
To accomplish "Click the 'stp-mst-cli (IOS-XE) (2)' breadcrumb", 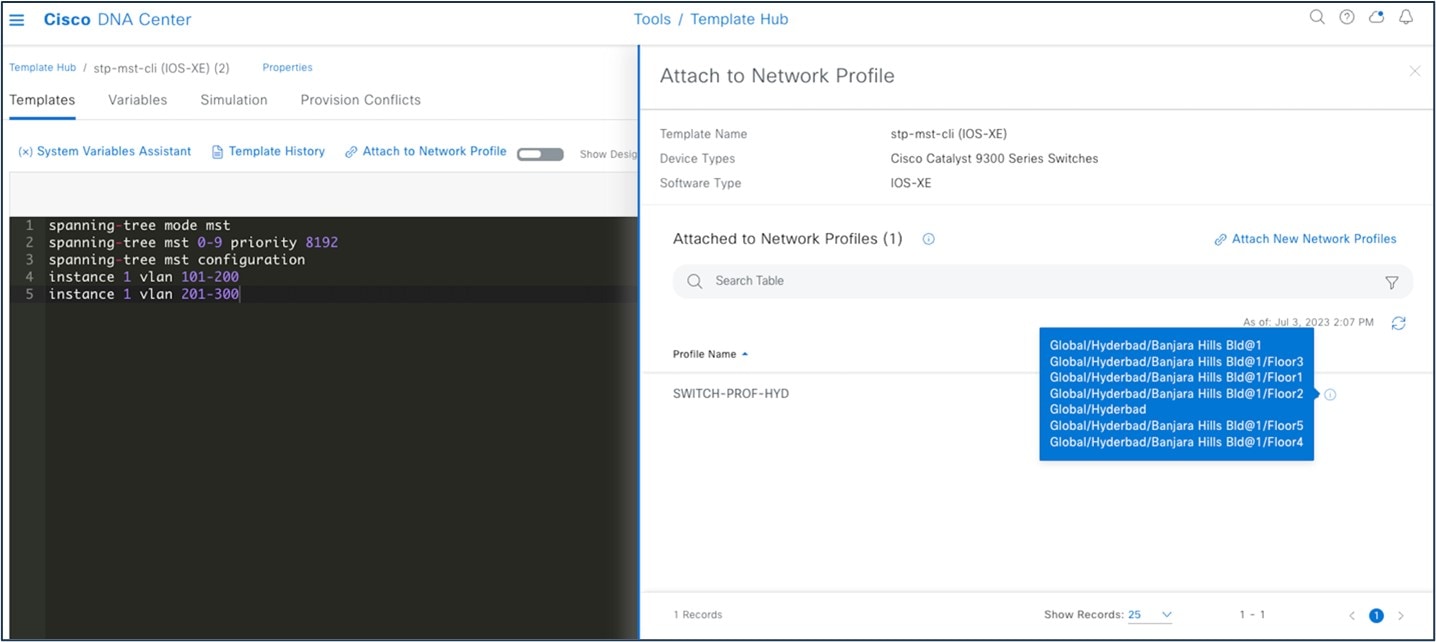I will click(161, 68).
